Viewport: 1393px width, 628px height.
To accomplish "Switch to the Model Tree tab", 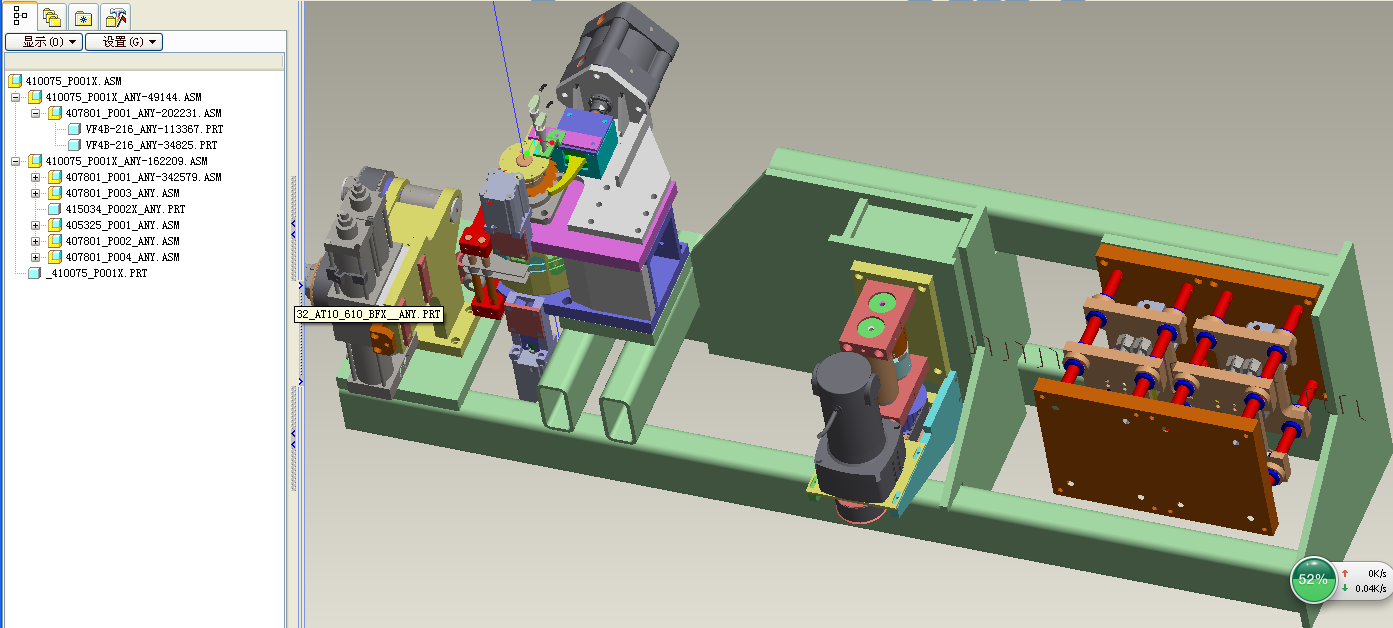I will (x=21, y=16).
